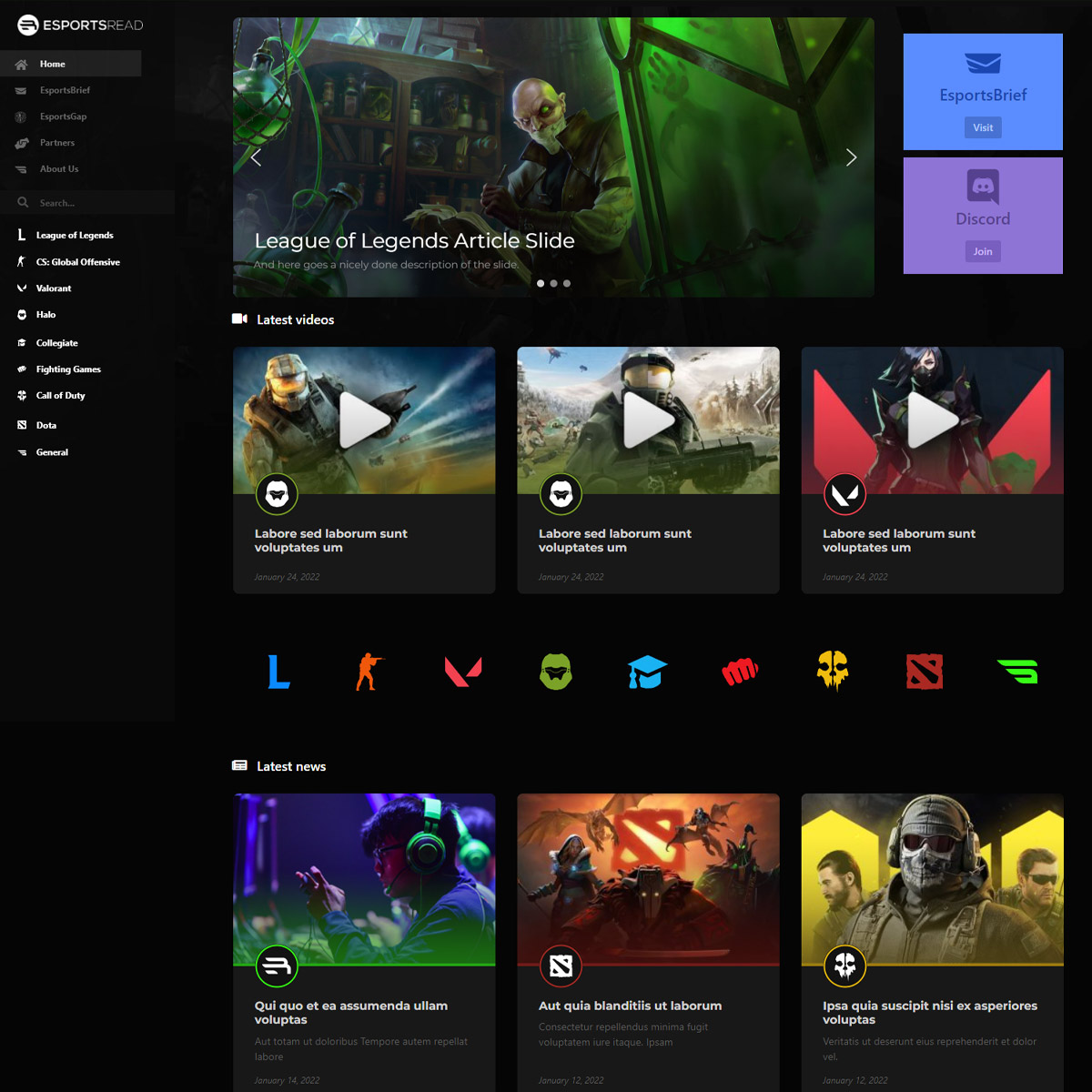Click the Partners handshake icon
The image size is (1092, 1092).
pos(22,143)
